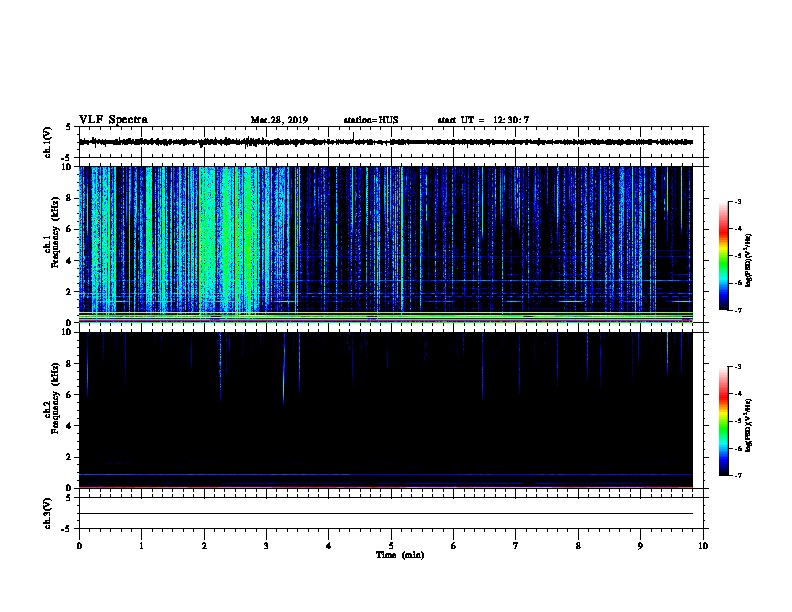The height and width of the screenshot is (612, 792).
Task: Click the "start UT = 12:30: 7" text
Action: [x=483, y=120]
